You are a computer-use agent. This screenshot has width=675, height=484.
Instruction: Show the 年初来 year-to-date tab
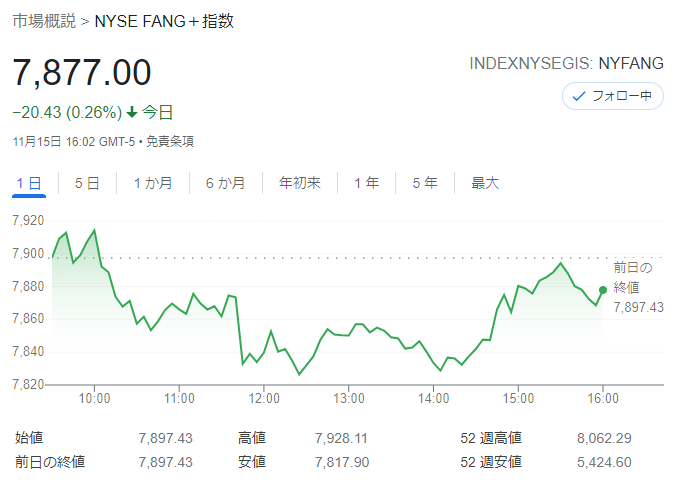tap(300, 183)
